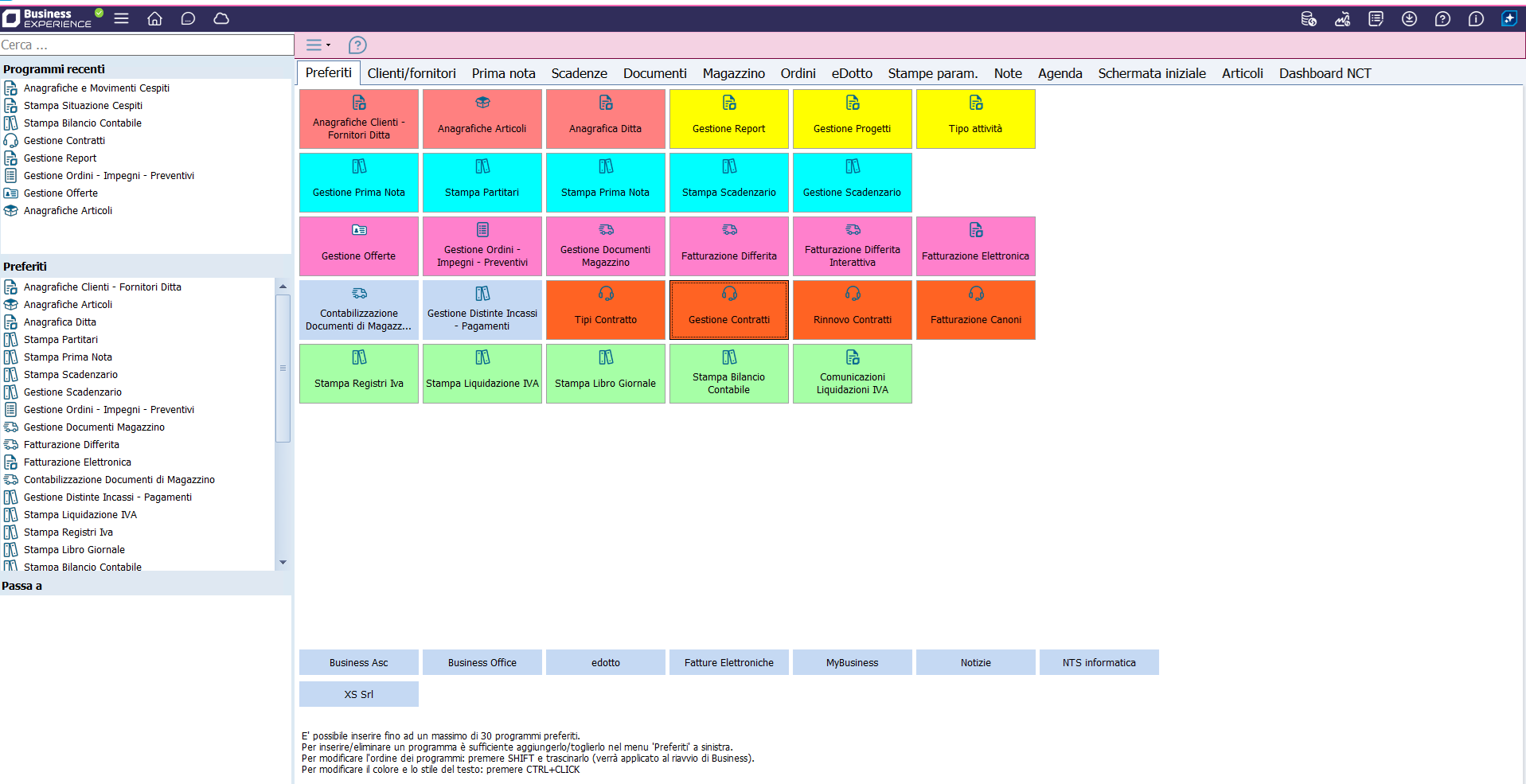Viewport: 1526px width, 784px height.
Task: Open the AI sparkle assistant icon
Action: [x=1508, y=19]
